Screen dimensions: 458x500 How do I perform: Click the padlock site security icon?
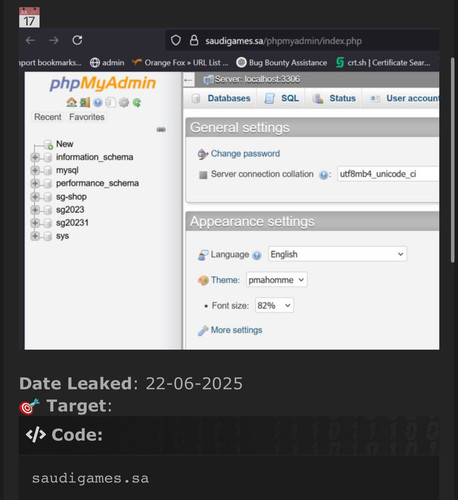tap(194, 40)
